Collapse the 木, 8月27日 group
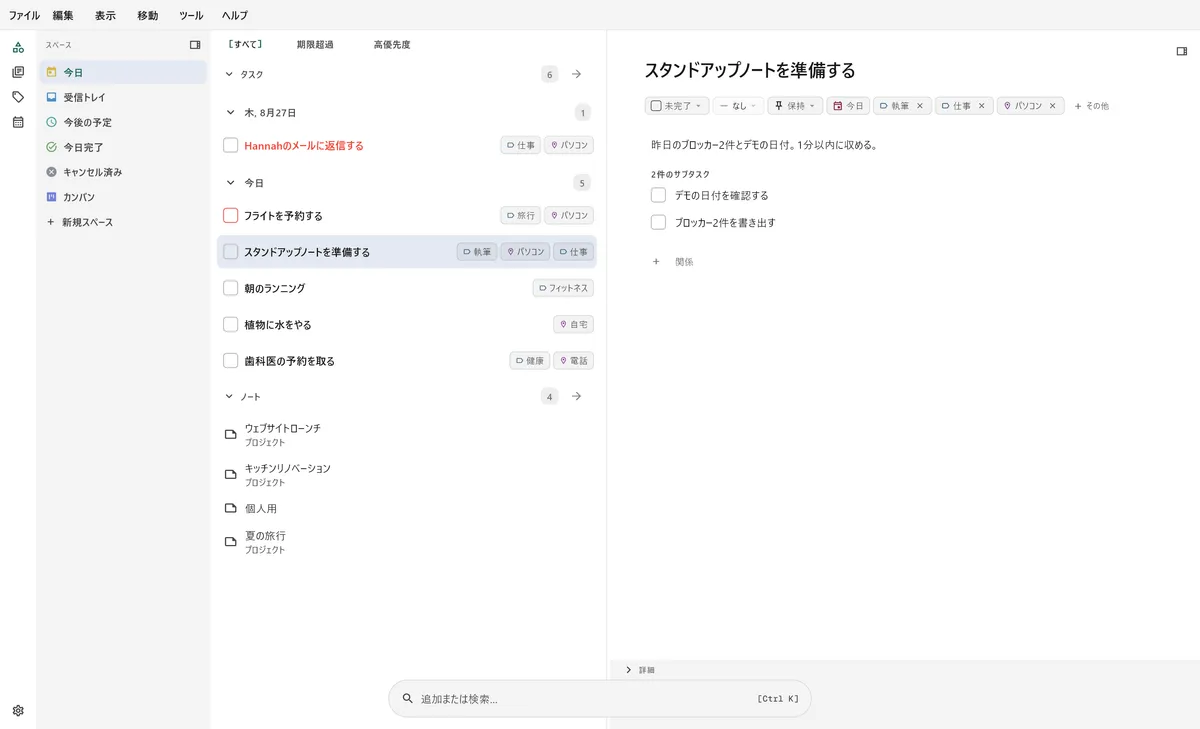The image size is (1200, 729). pyautogui.click(x=229, y=113)
